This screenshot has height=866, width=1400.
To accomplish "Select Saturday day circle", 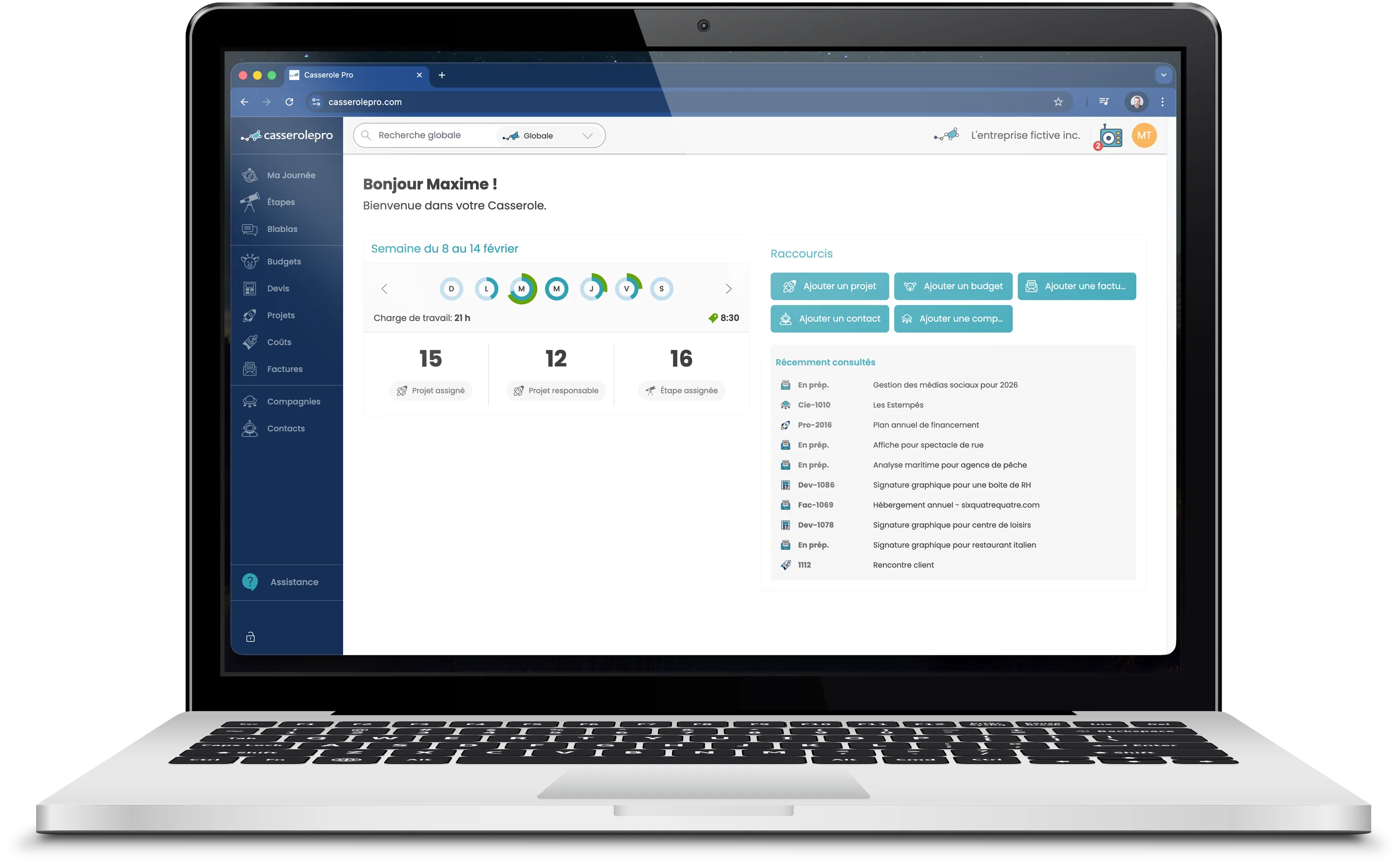I will [661, 289].
